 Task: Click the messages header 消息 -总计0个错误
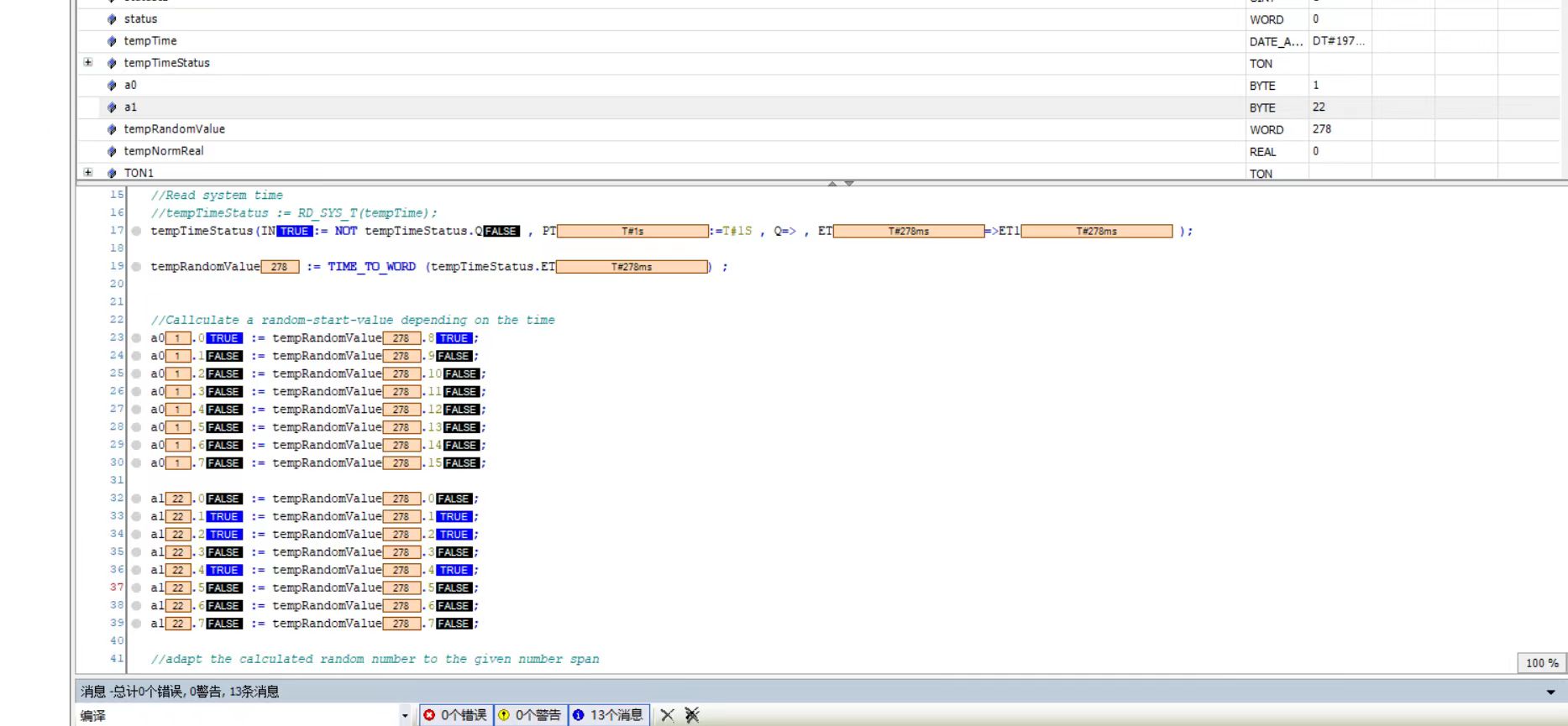[x=180, y=692]
